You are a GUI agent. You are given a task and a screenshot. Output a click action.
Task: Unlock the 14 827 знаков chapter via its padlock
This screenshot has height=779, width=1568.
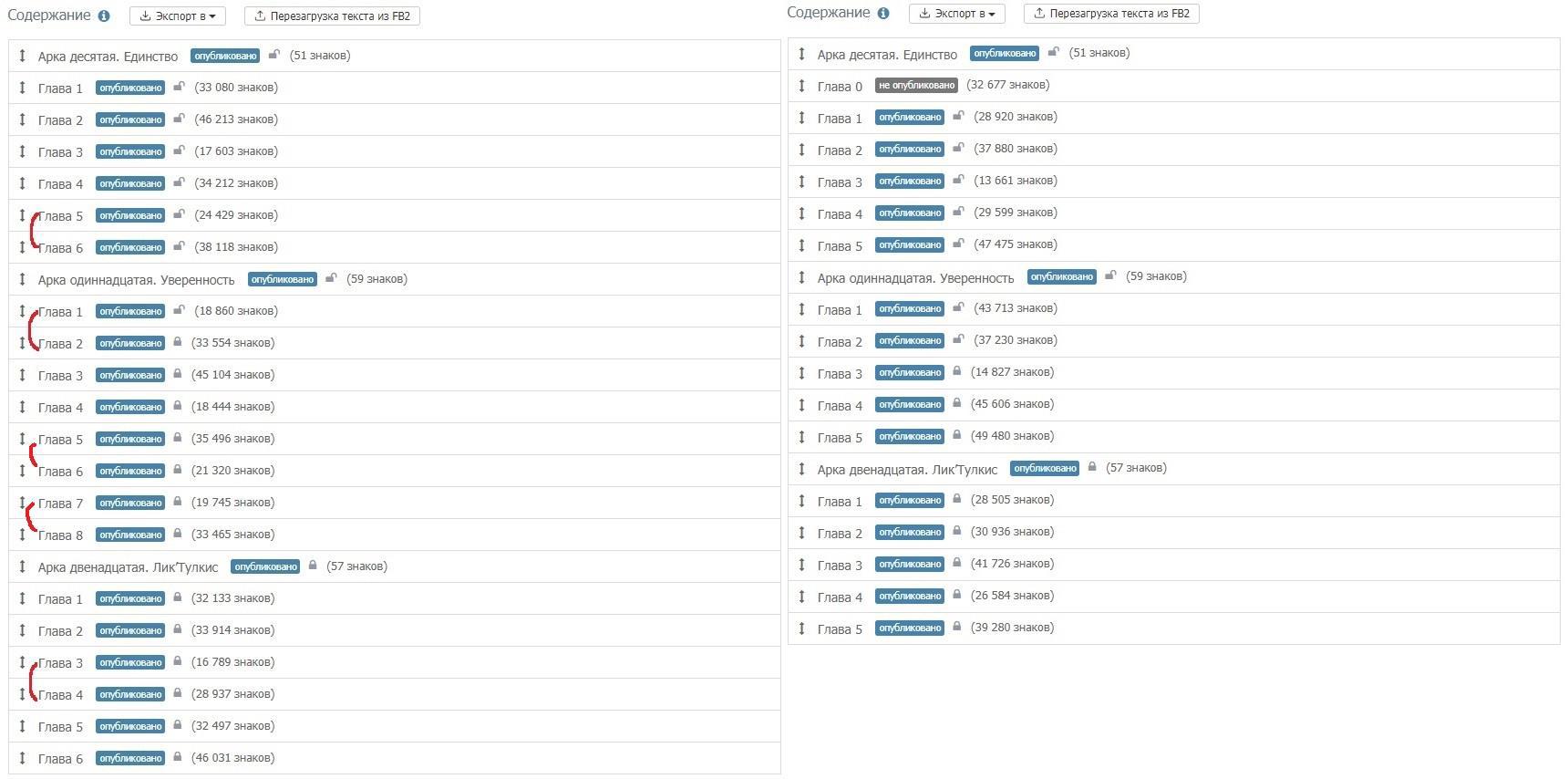click(x=957, y=371)
